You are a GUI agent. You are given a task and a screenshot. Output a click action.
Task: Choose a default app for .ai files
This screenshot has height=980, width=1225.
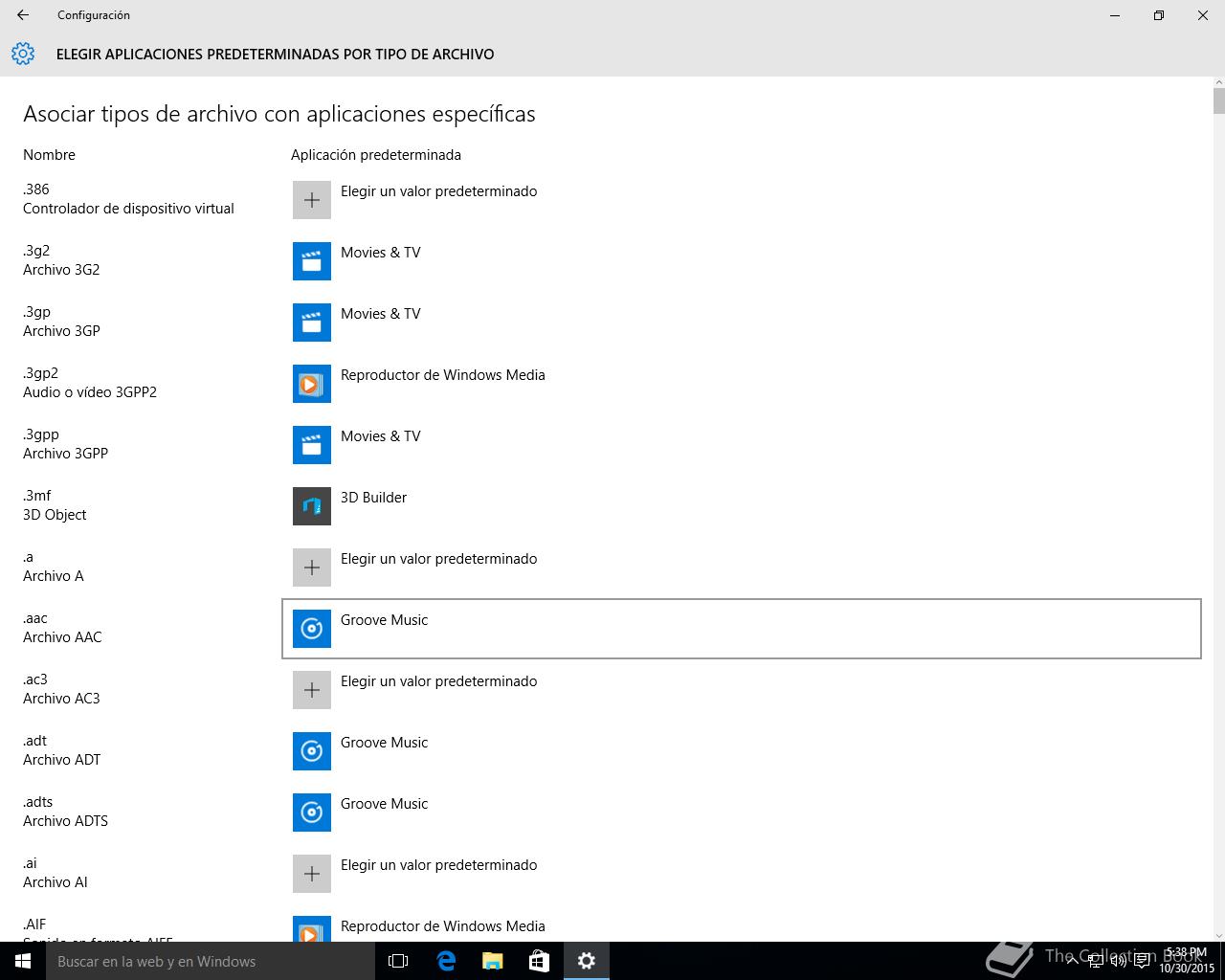click(742, 874)
